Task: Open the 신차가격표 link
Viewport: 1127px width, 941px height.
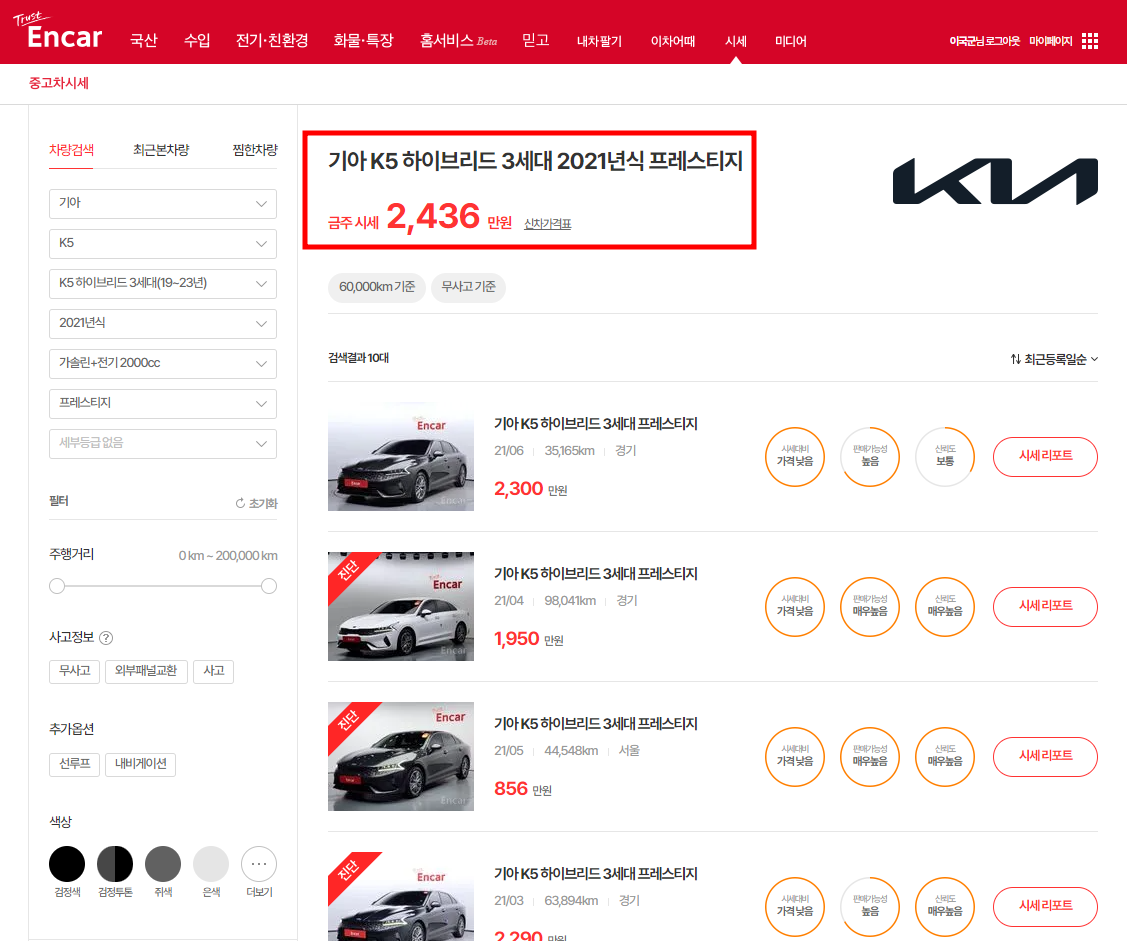Action: pos(548,224)
